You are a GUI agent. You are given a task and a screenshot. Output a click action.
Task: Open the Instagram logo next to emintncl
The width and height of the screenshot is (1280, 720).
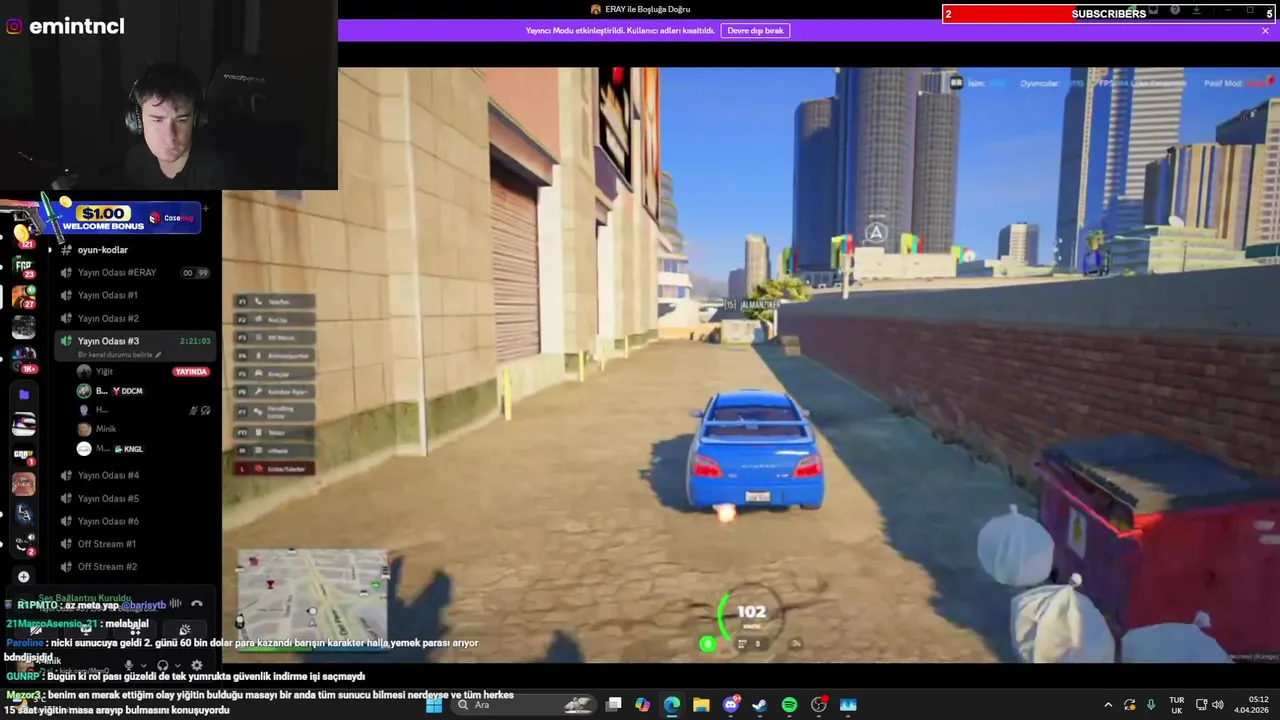click(14, 27)
